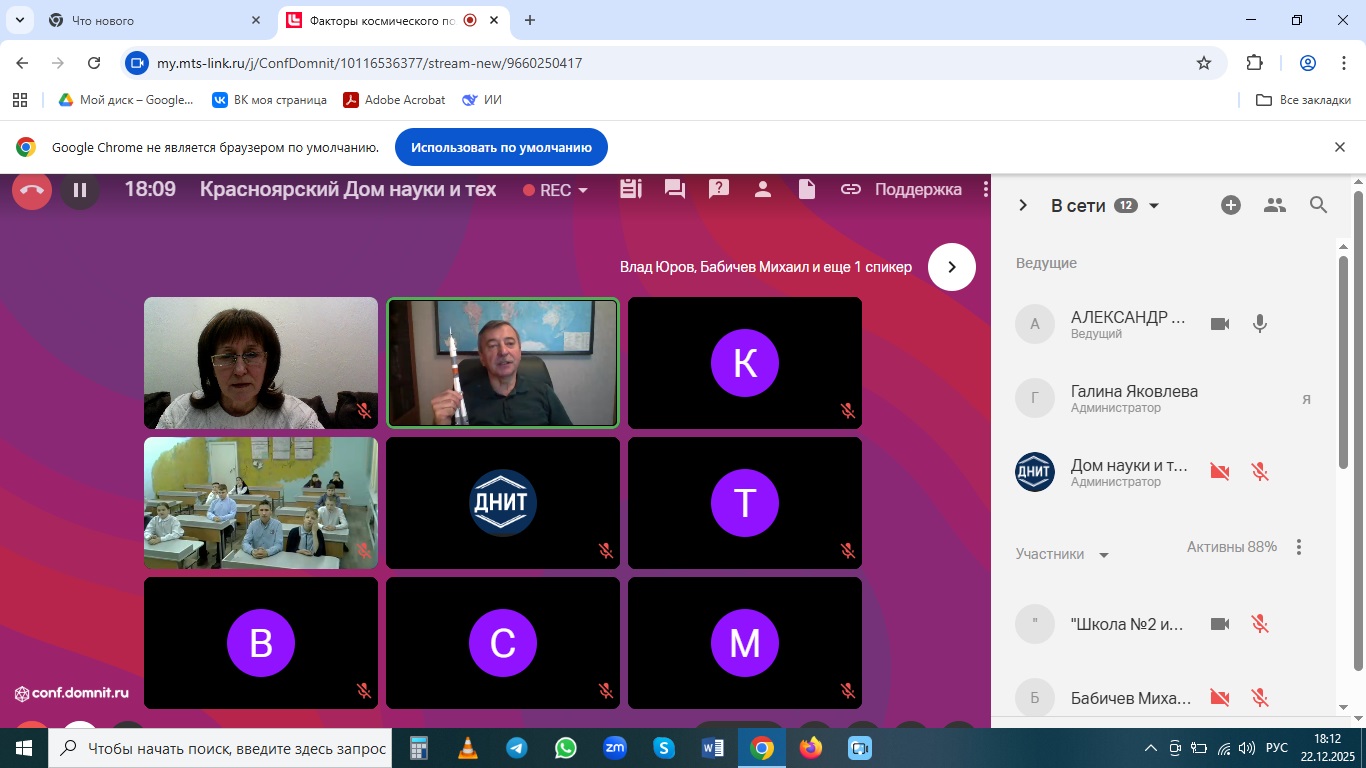Pause the webinar broadcast
1366x768 pixels.
tap(80, 190)
